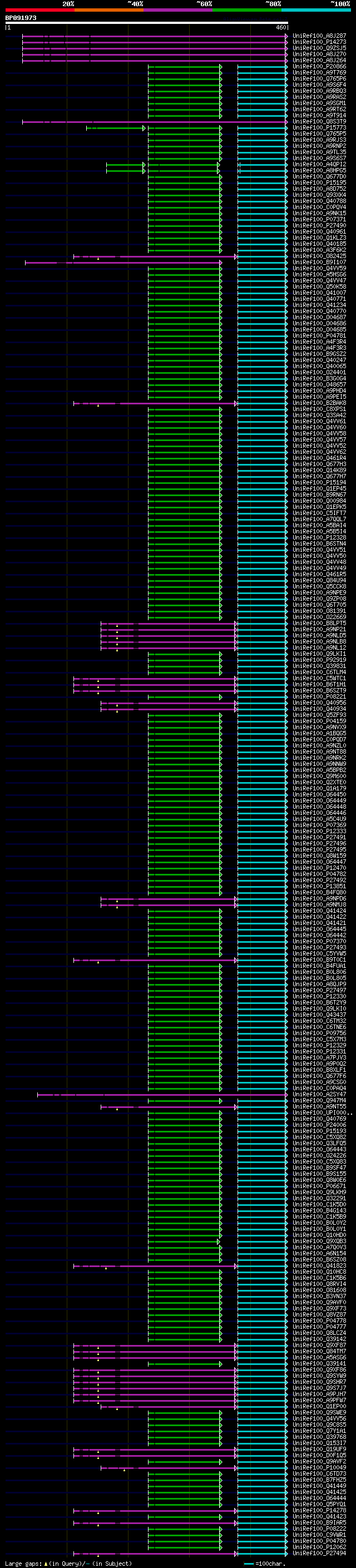Select UniRef100_Q40956 label
Screen dimensions: 356x1568
pyautogui.click(x=319, y=703)
